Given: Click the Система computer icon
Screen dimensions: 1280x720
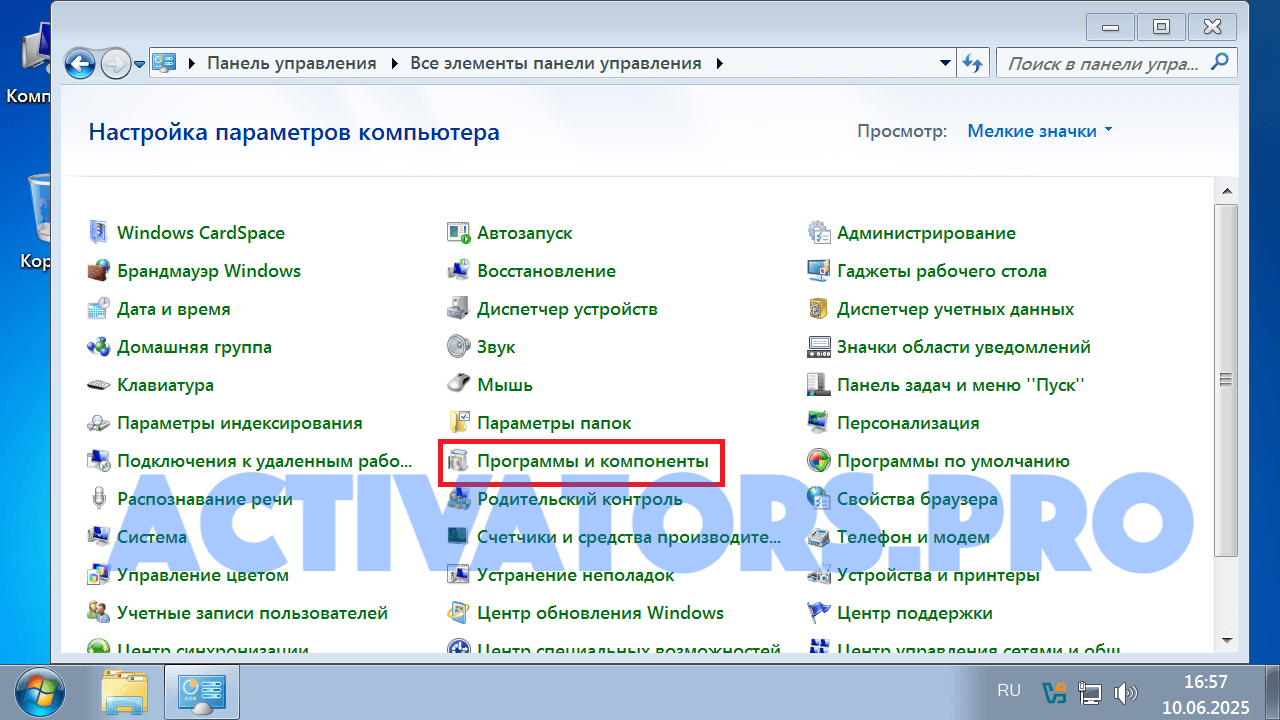Looking at the screenshot, I should (x=98, y=537).
